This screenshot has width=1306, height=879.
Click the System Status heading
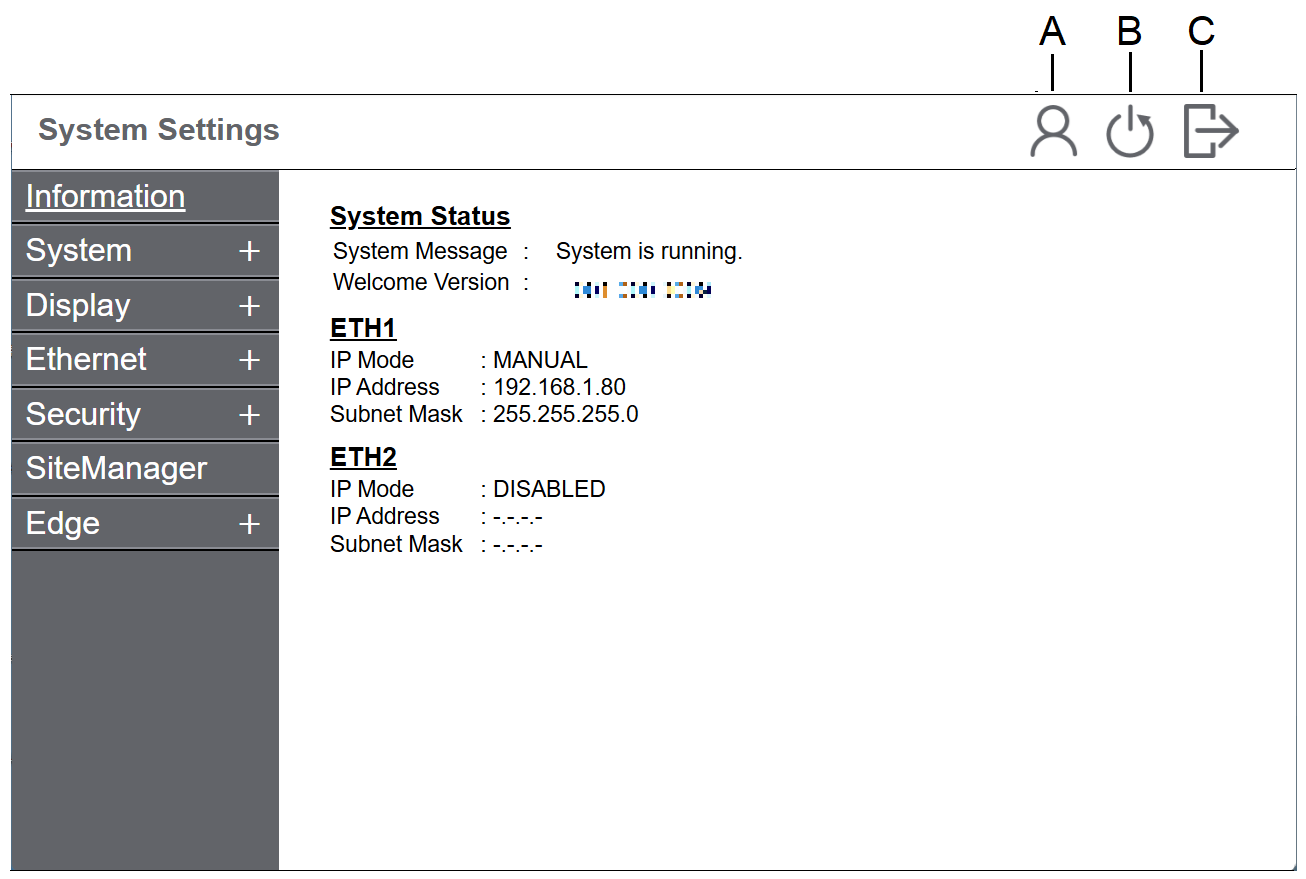(420, 216)
